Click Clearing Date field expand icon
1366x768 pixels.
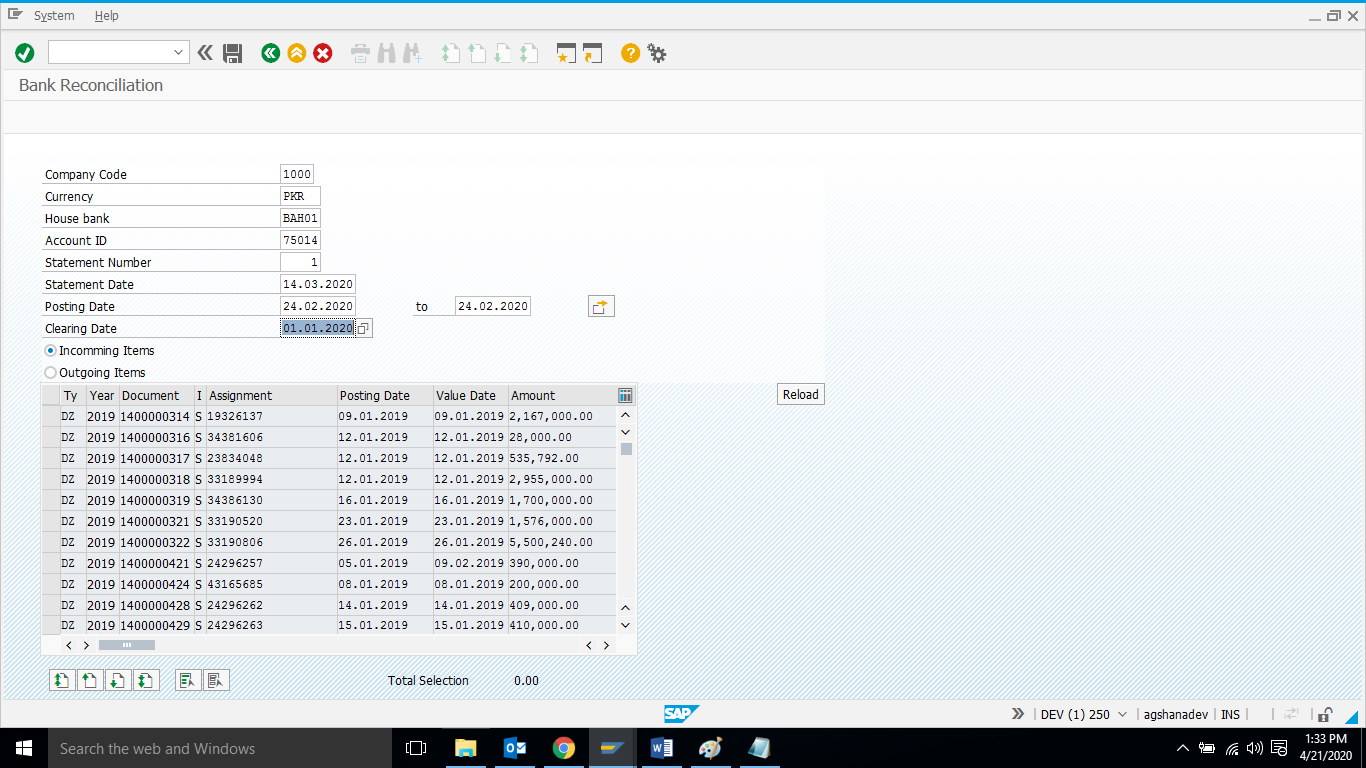[x=364, y=328]
